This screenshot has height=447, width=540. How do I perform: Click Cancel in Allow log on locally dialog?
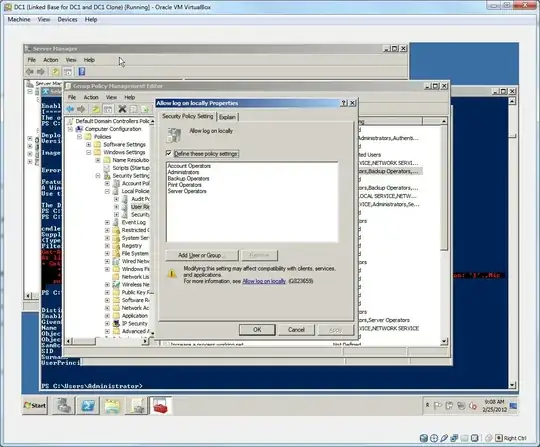(x=296, y=330)
